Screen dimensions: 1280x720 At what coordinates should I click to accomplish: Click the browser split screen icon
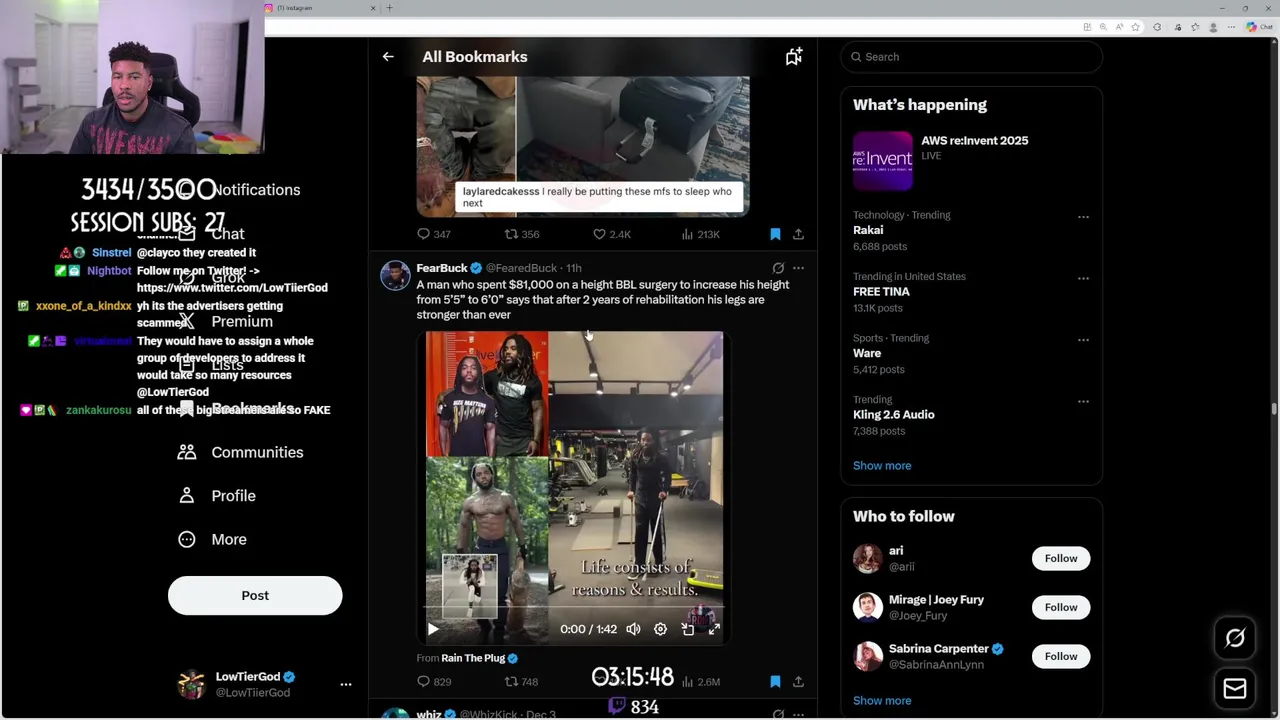(x=1087, y=27)
